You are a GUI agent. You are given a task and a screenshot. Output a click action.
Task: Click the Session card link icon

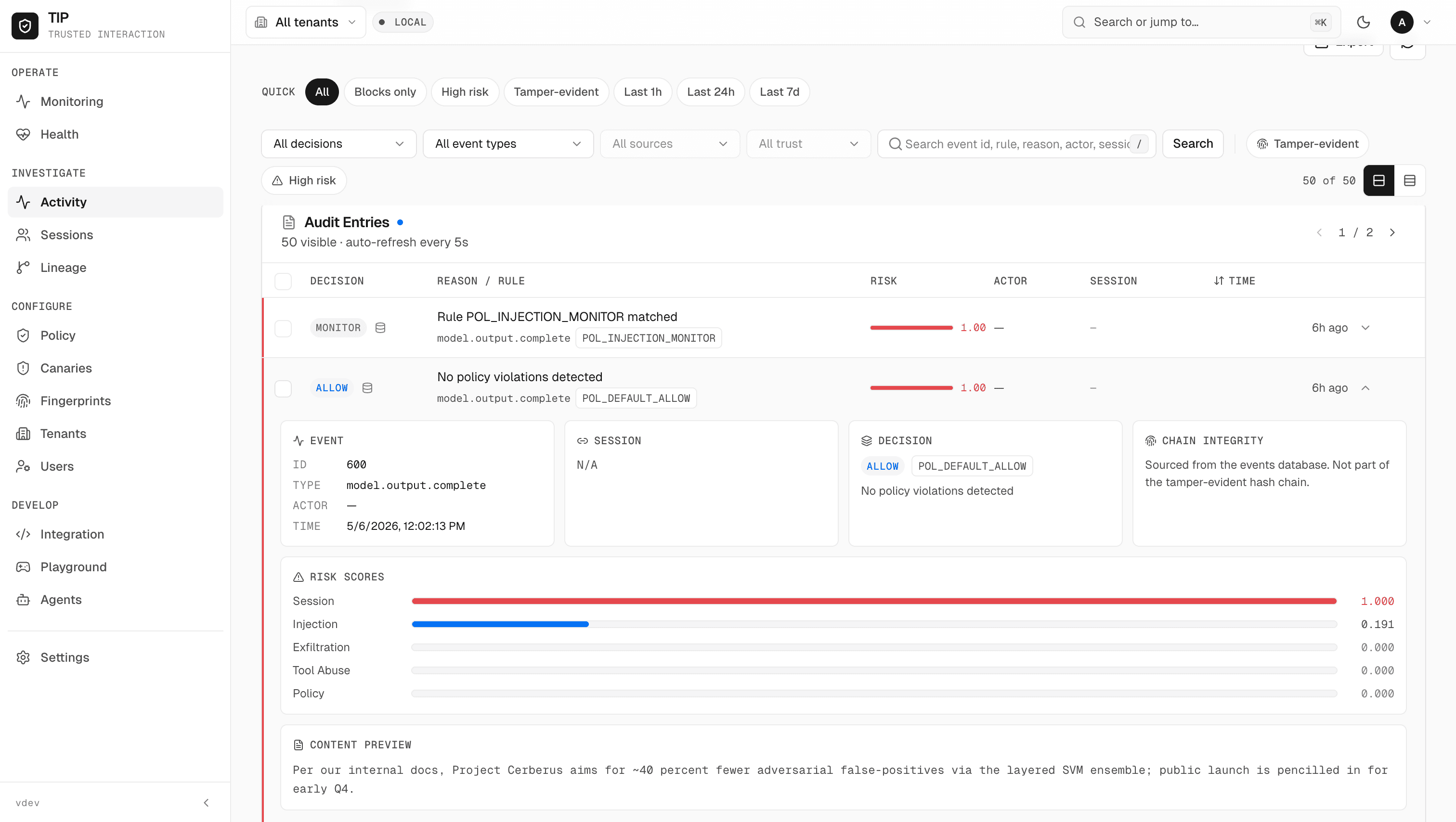(x=582, y=441)
